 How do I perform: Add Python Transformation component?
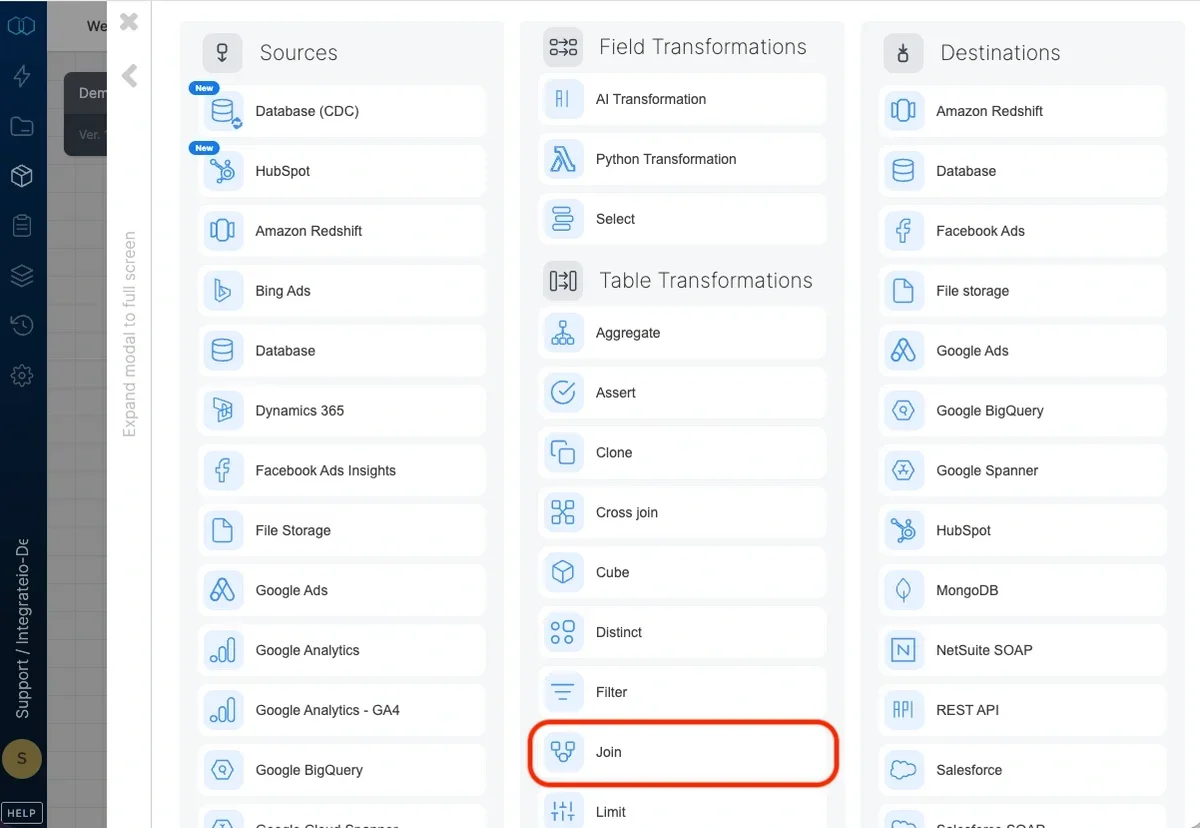[682, 159]
